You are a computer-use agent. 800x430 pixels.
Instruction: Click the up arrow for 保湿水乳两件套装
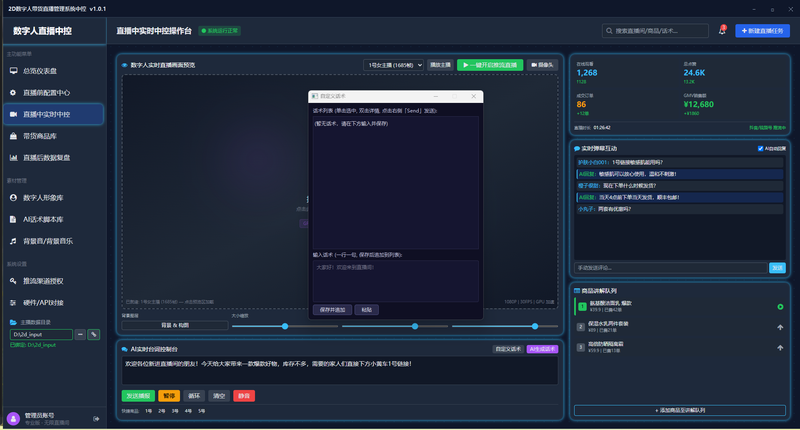pos(780,327)
